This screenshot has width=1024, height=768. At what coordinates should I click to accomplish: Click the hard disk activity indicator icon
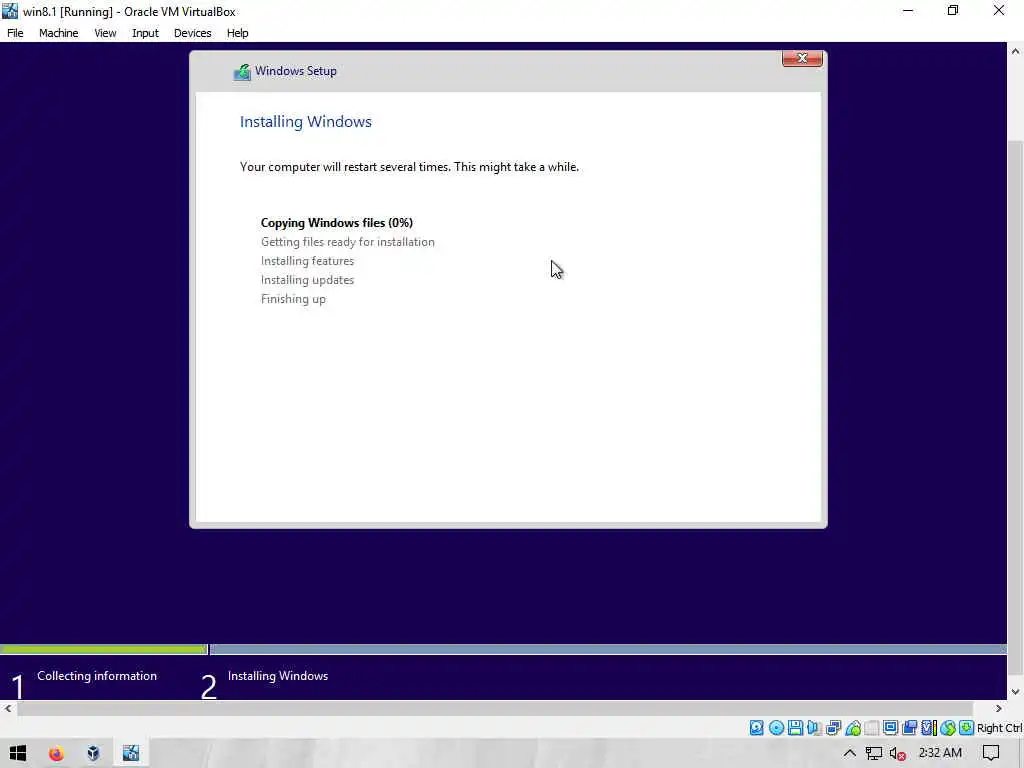click(x=756, y=728)
